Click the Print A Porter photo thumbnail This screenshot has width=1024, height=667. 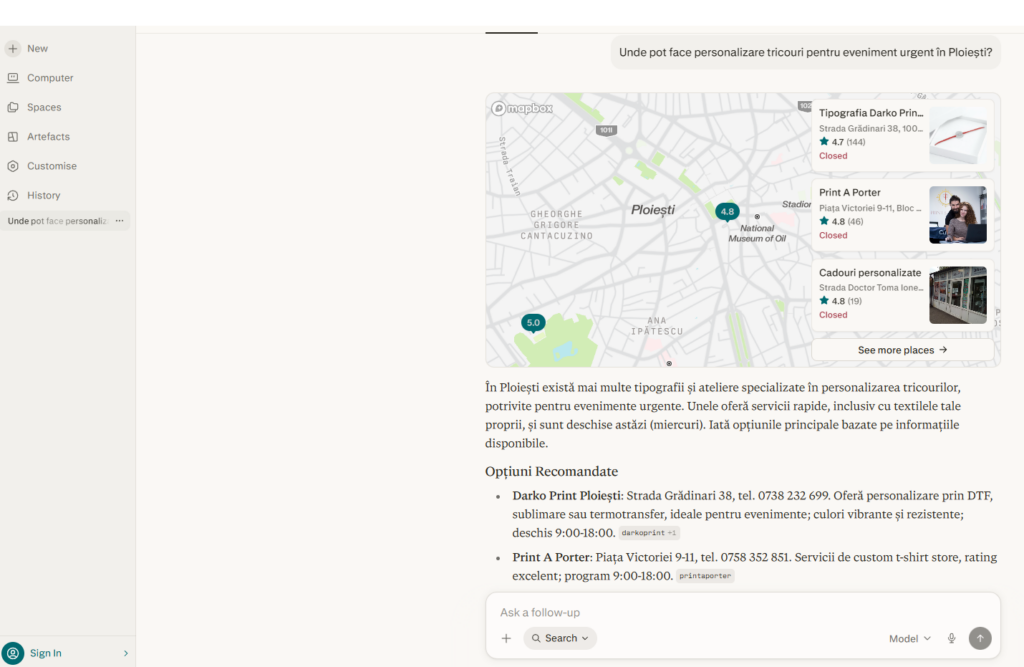click(958, 215)
